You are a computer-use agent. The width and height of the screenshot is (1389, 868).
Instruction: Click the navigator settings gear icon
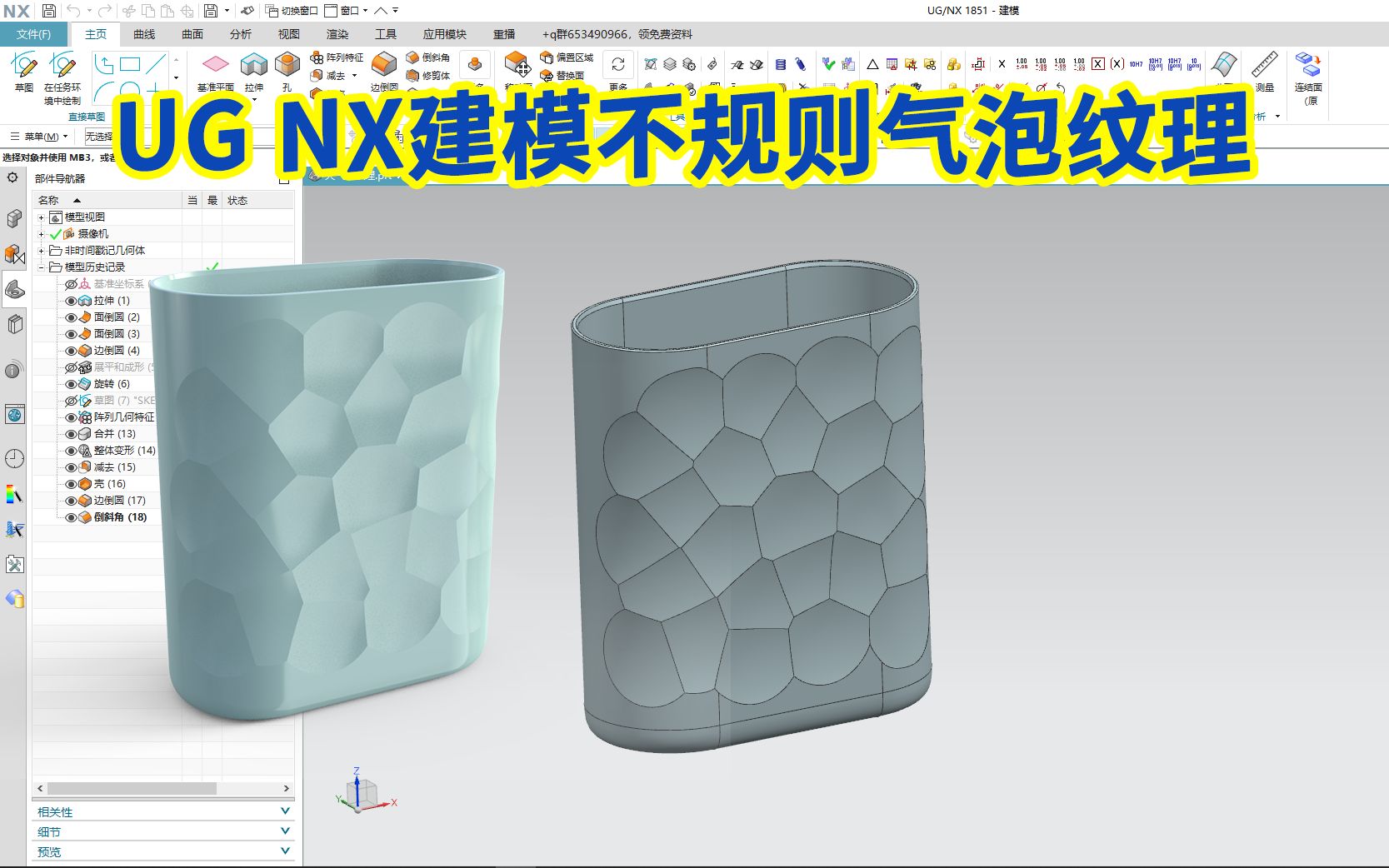12,177
